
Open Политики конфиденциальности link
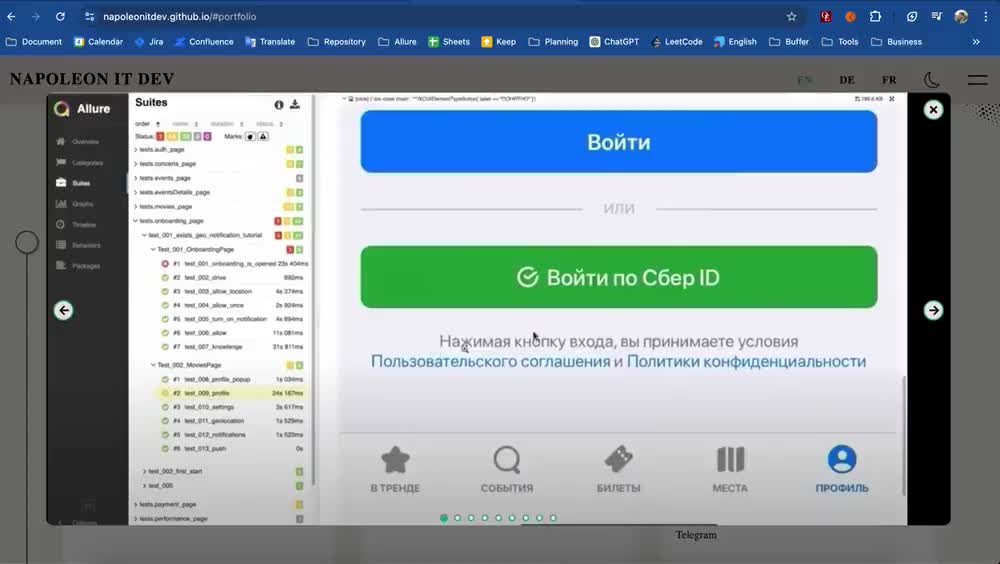click(746, 362)
